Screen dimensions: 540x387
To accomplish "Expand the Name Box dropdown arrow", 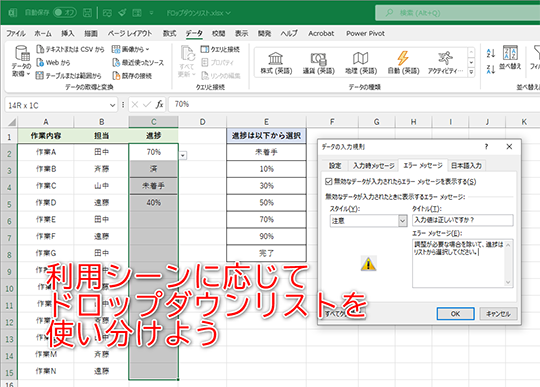I will [x=112, y=105].
